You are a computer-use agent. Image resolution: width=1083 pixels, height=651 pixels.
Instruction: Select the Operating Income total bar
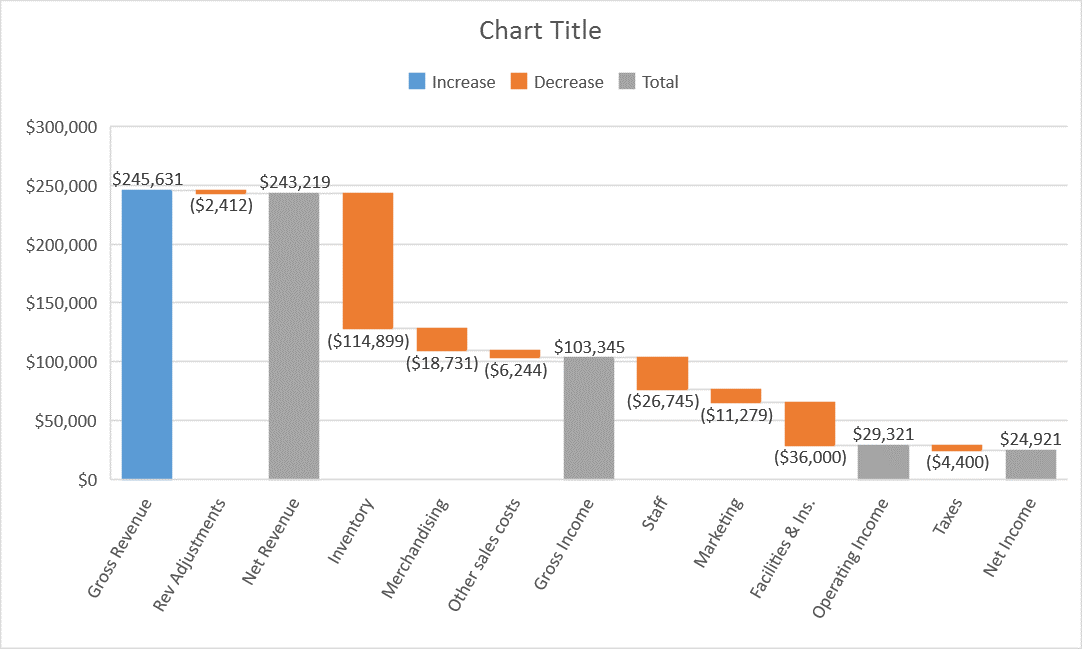tap(883, 462)
